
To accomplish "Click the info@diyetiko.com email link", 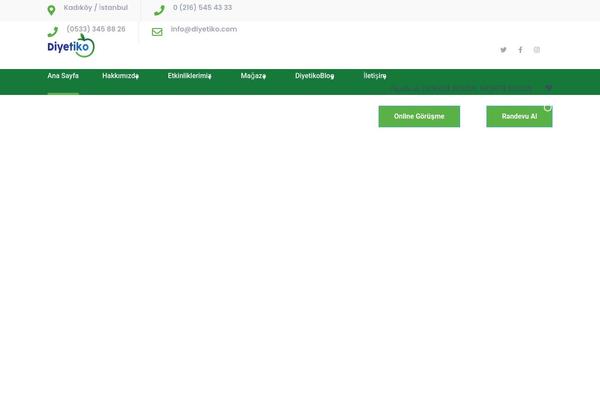I will (x=204, y=29).
